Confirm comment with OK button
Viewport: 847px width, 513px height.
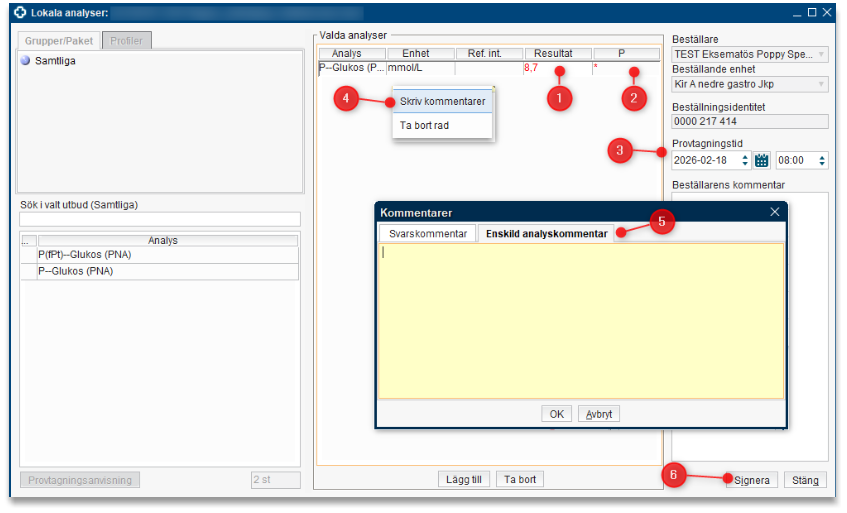(556, 414)
